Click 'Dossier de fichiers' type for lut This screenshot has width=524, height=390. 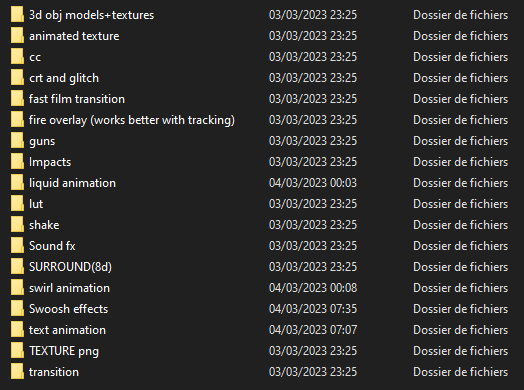click(461, 204)
